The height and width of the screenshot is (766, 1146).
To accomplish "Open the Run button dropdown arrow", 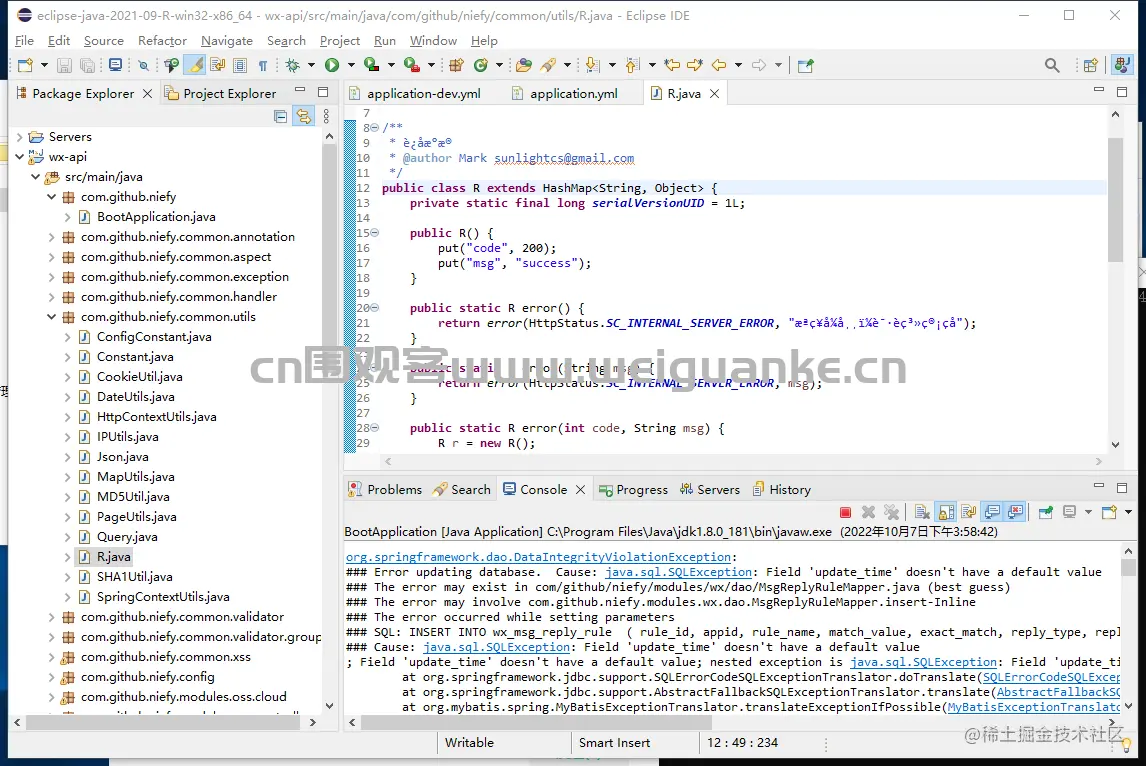I will (x=352, y=65).
